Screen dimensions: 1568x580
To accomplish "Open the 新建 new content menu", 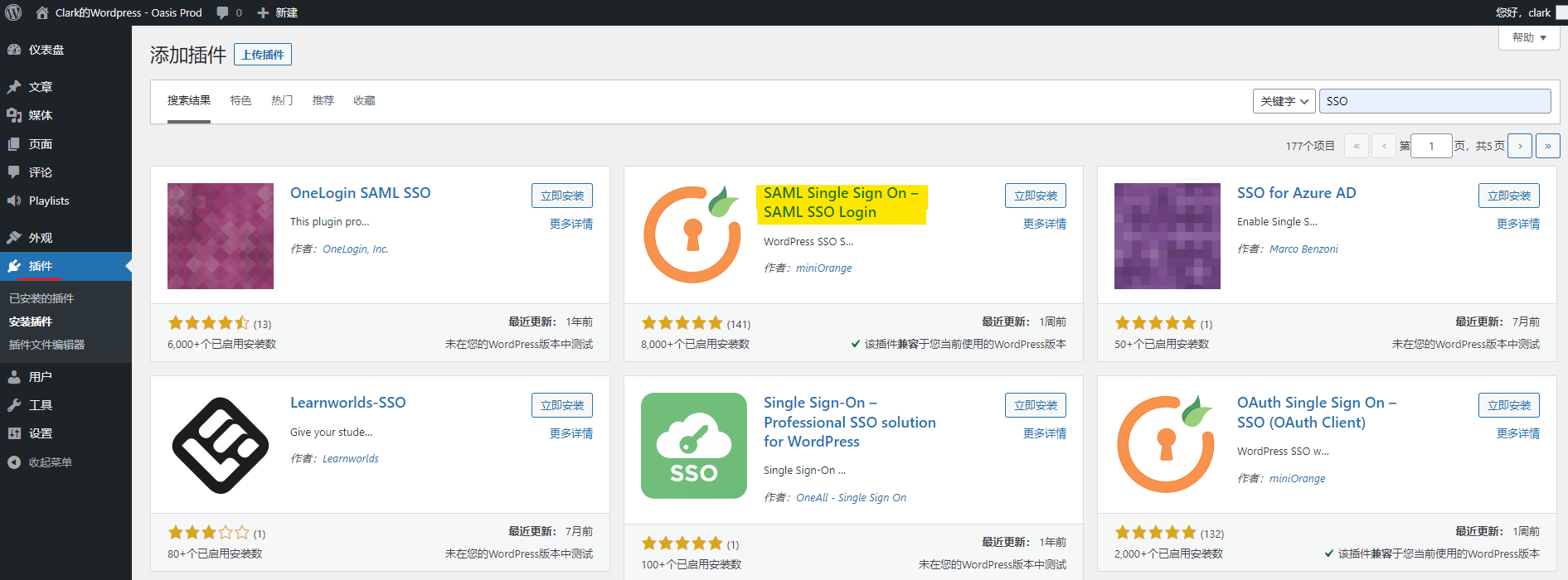I will pyautogui.click(x=278, y=12).
